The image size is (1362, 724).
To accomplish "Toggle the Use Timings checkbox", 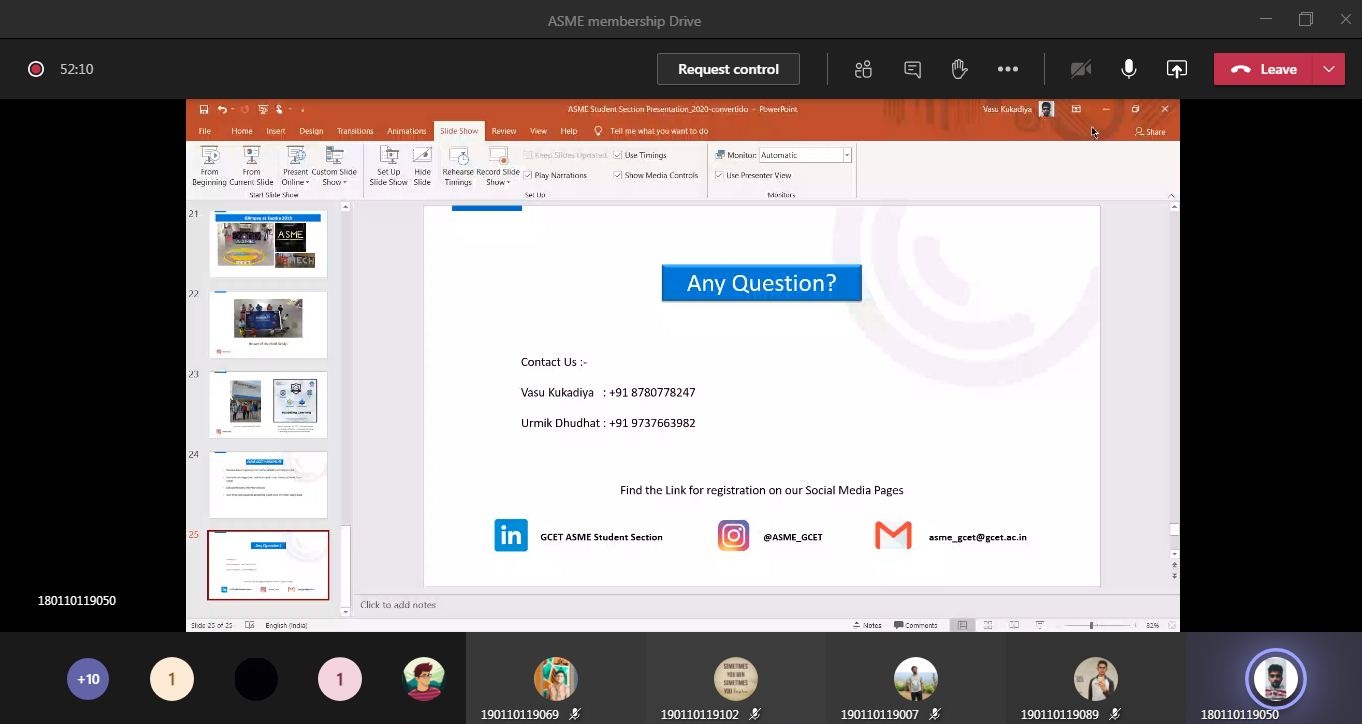I will [618, 155].
